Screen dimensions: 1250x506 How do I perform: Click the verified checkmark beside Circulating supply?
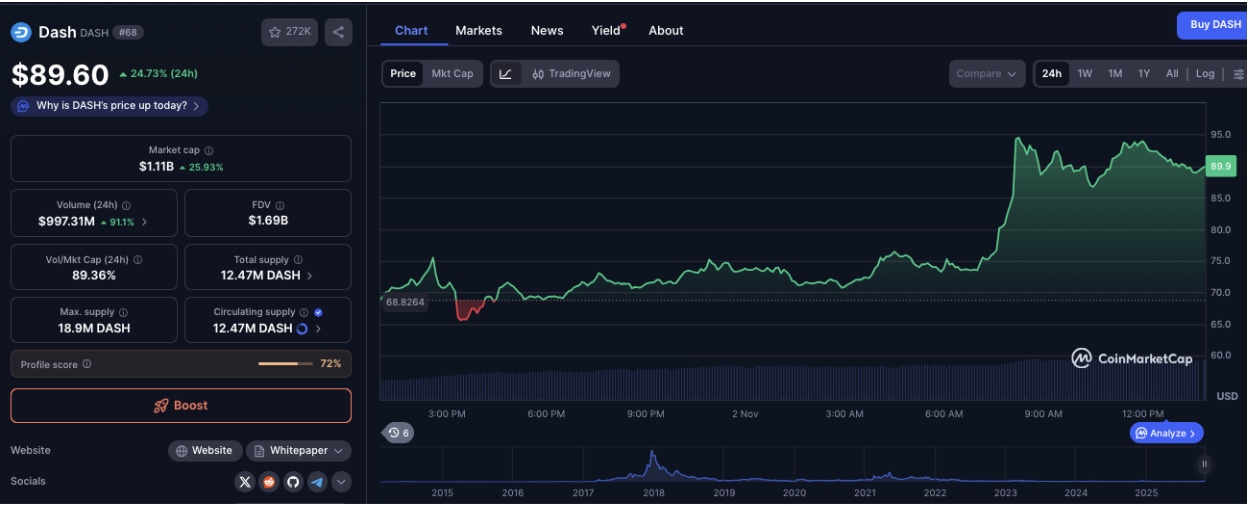click(318, 312)
